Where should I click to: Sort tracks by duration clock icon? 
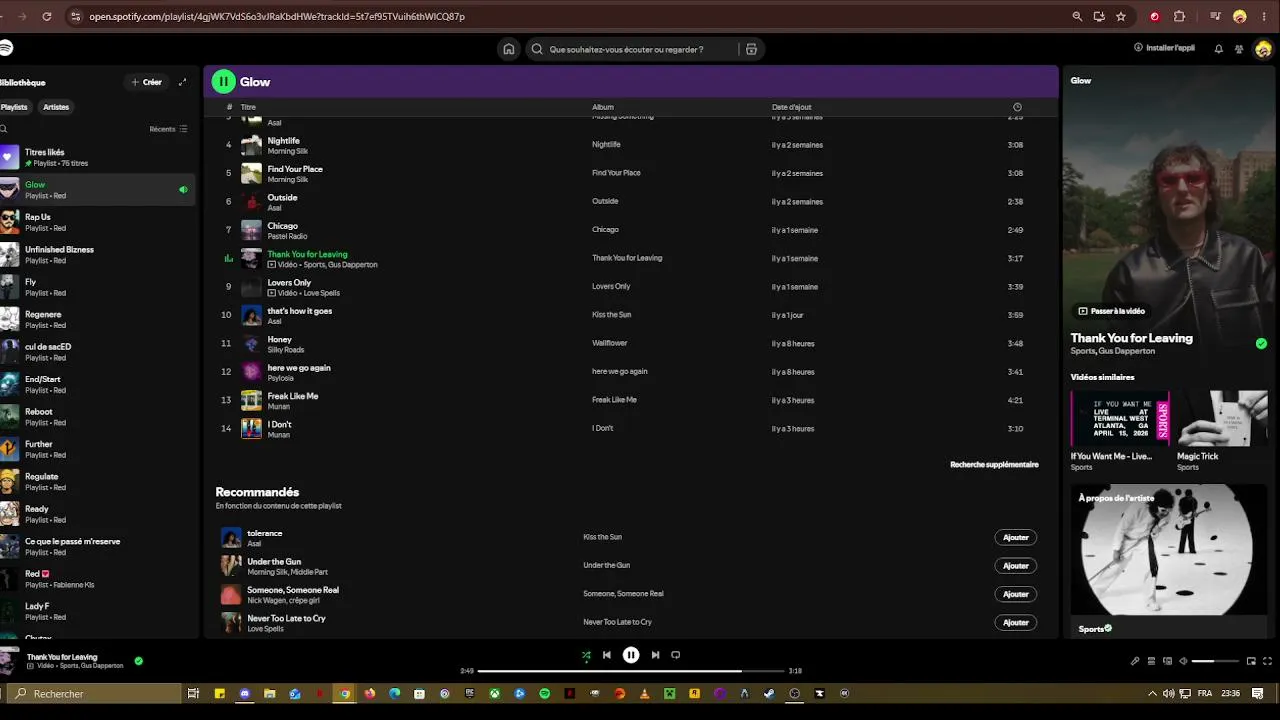coord(1017,107)
